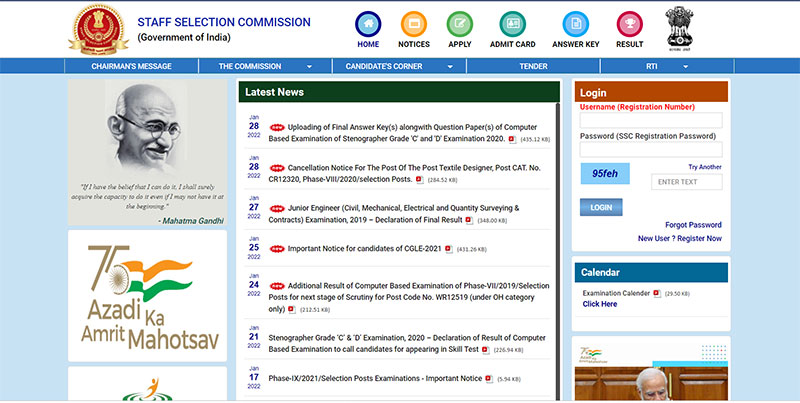
Task: Open New User Register Now link
Action: [680, 238]
